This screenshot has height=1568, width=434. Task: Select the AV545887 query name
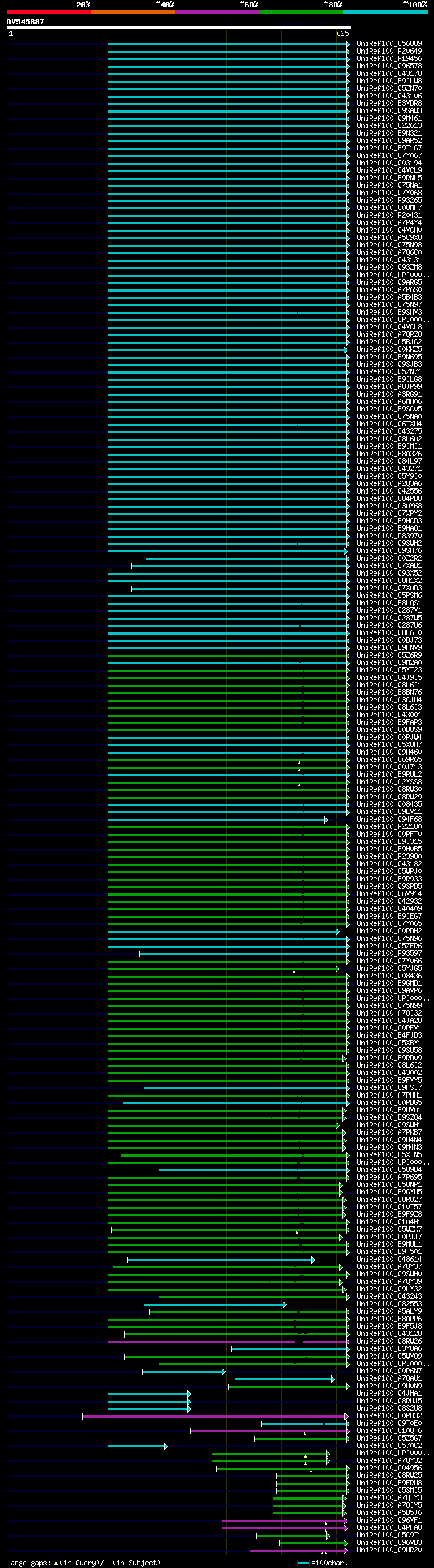[x=26, y=22]
